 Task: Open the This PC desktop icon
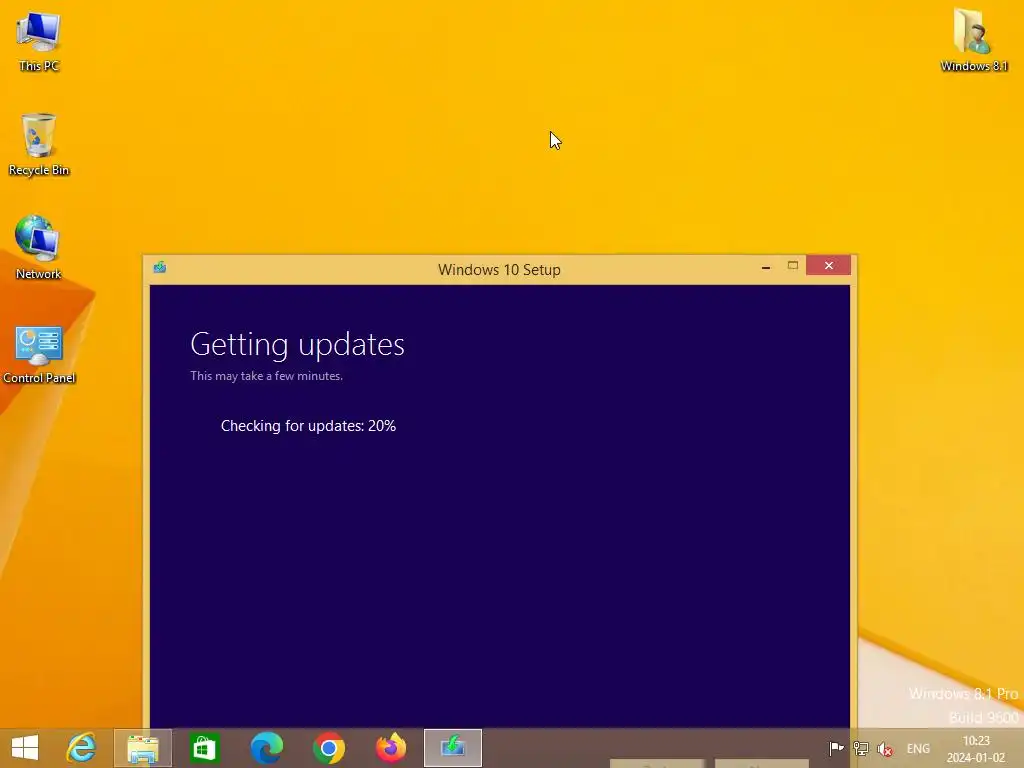pyautogui.click(x=39, y=41)
